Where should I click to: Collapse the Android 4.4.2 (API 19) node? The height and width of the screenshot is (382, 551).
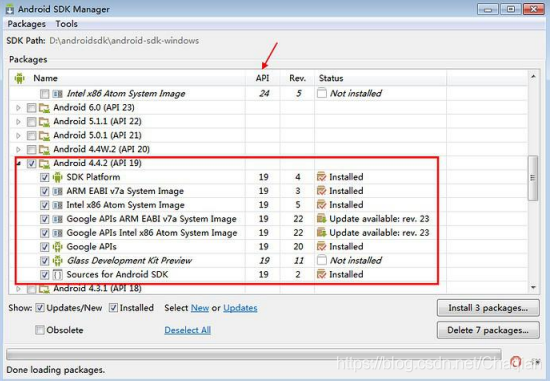pyautogui.click(x=19, y=163)
